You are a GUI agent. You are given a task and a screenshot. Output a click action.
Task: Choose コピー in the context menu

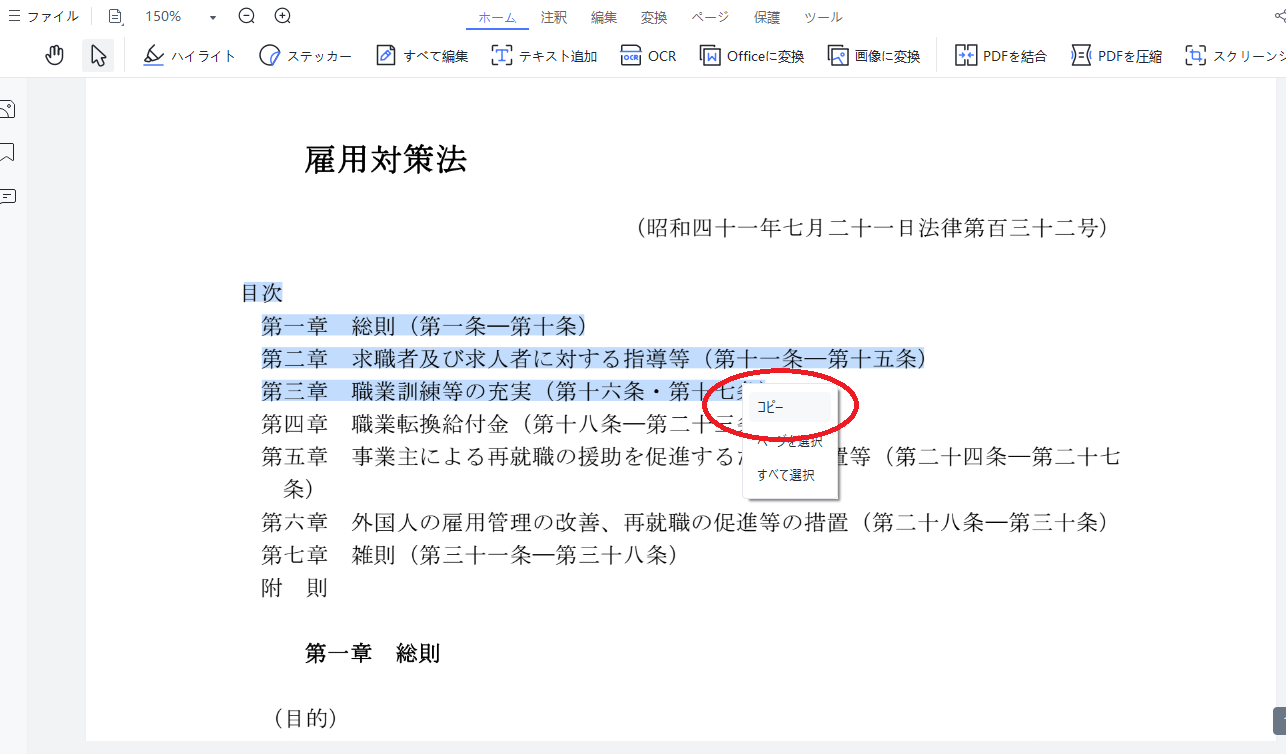790,407
